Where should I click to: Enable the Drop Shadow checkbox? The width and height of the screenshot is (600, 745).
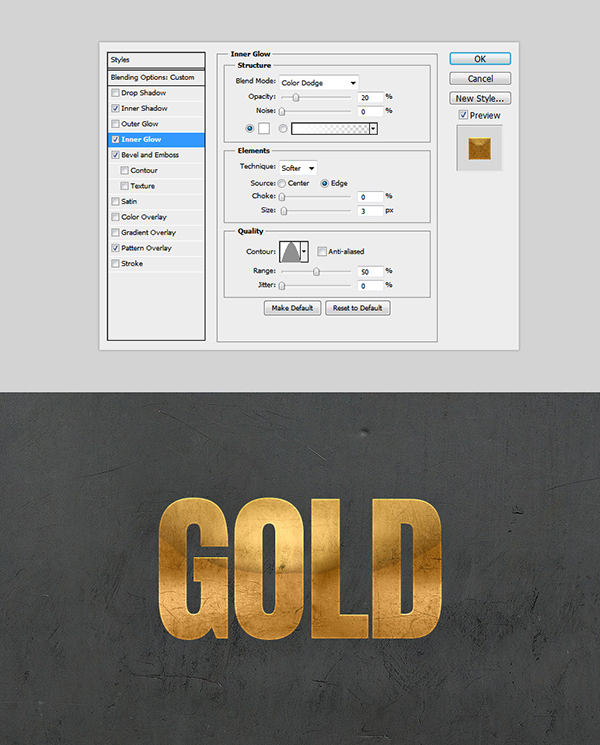tap(116, 93)
